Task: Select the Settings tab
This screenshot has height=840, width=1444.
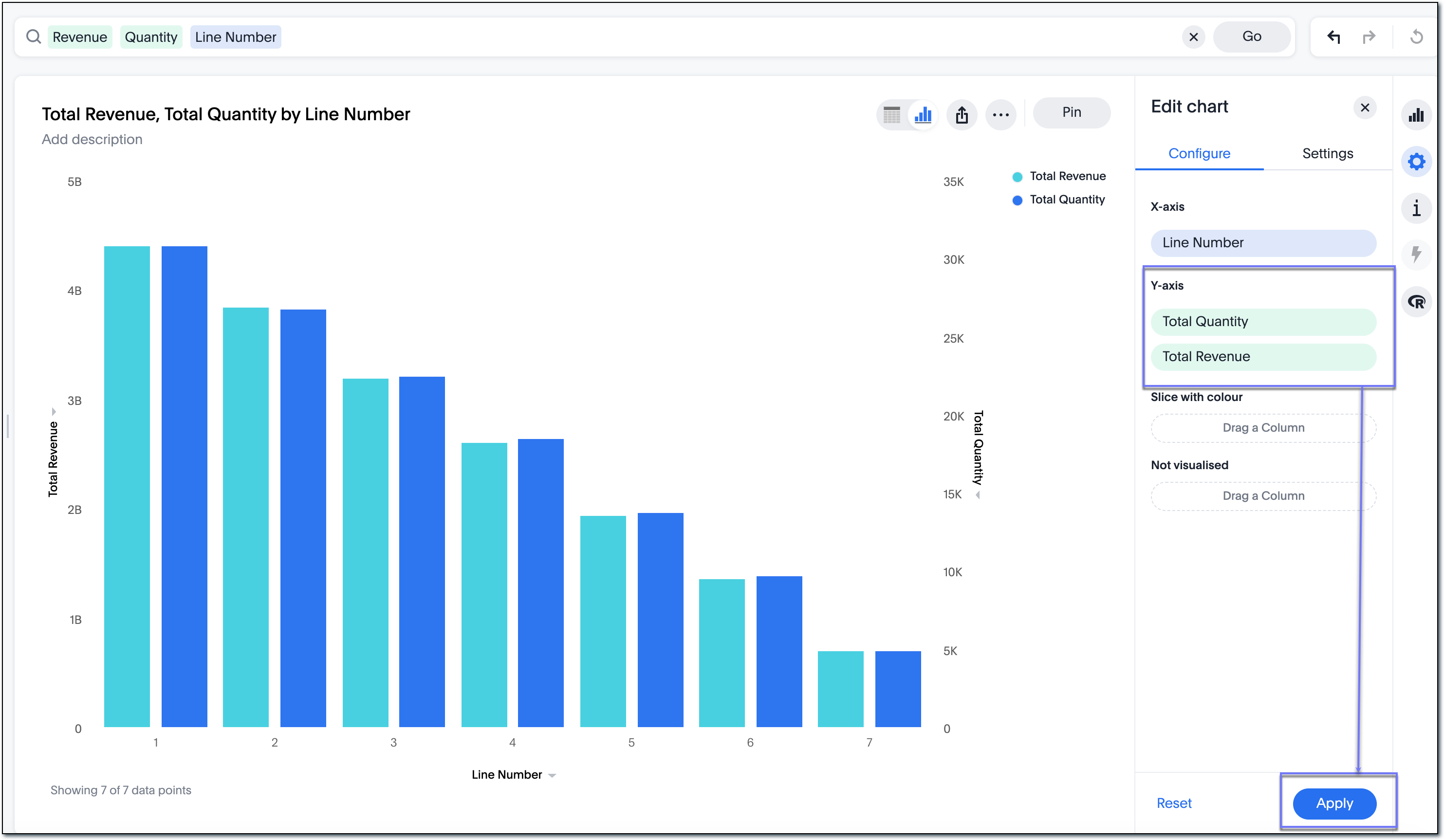Action: point(1327,153)
